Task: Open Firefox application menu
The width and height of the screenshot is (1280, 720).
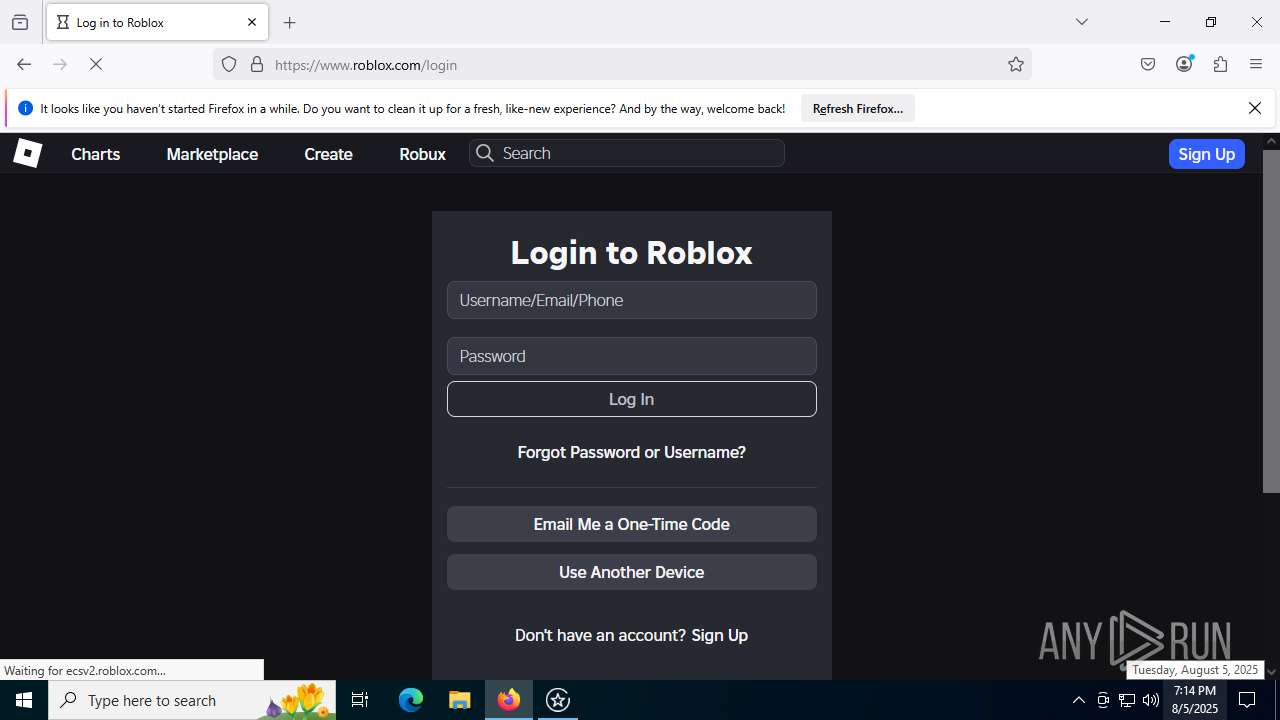Action: point(1256,64)
